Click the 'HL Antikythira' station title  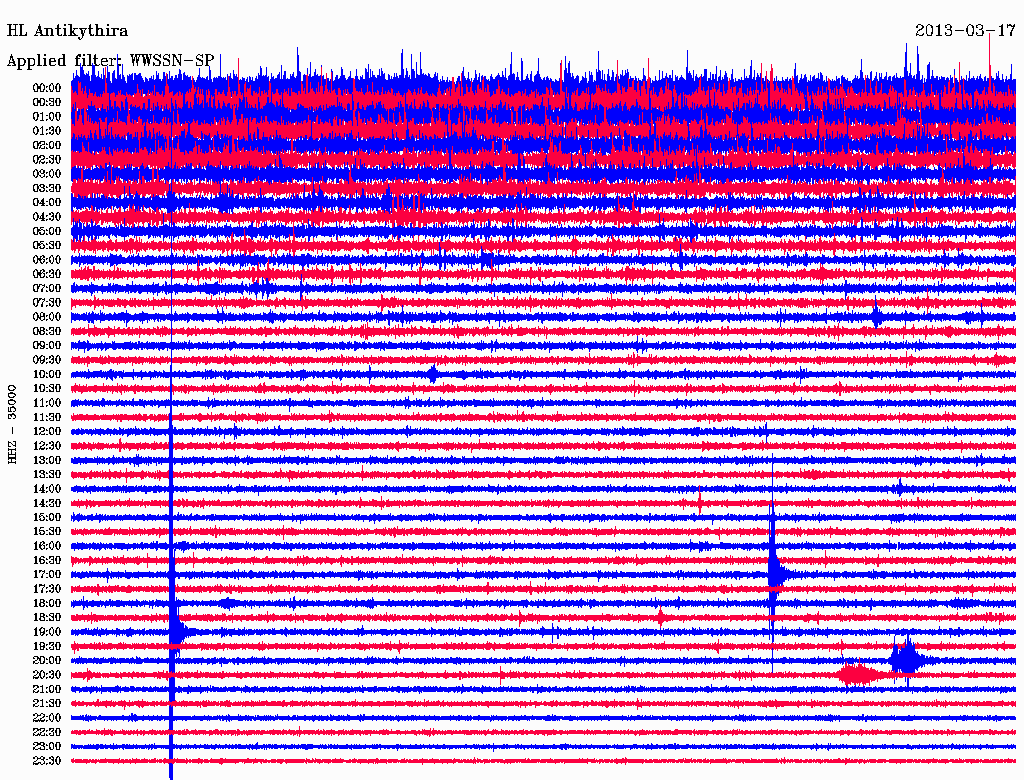(67, 31)
